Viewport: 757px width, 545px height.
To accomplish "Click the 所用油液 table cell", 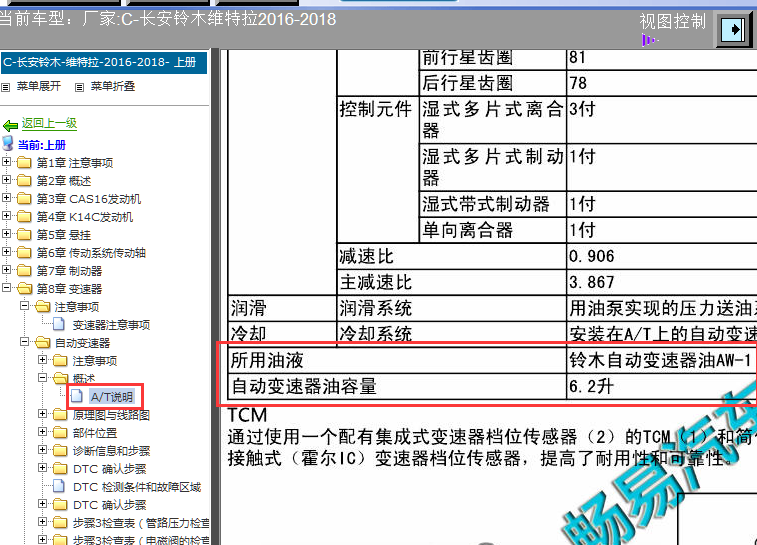I will coord(397,360).
